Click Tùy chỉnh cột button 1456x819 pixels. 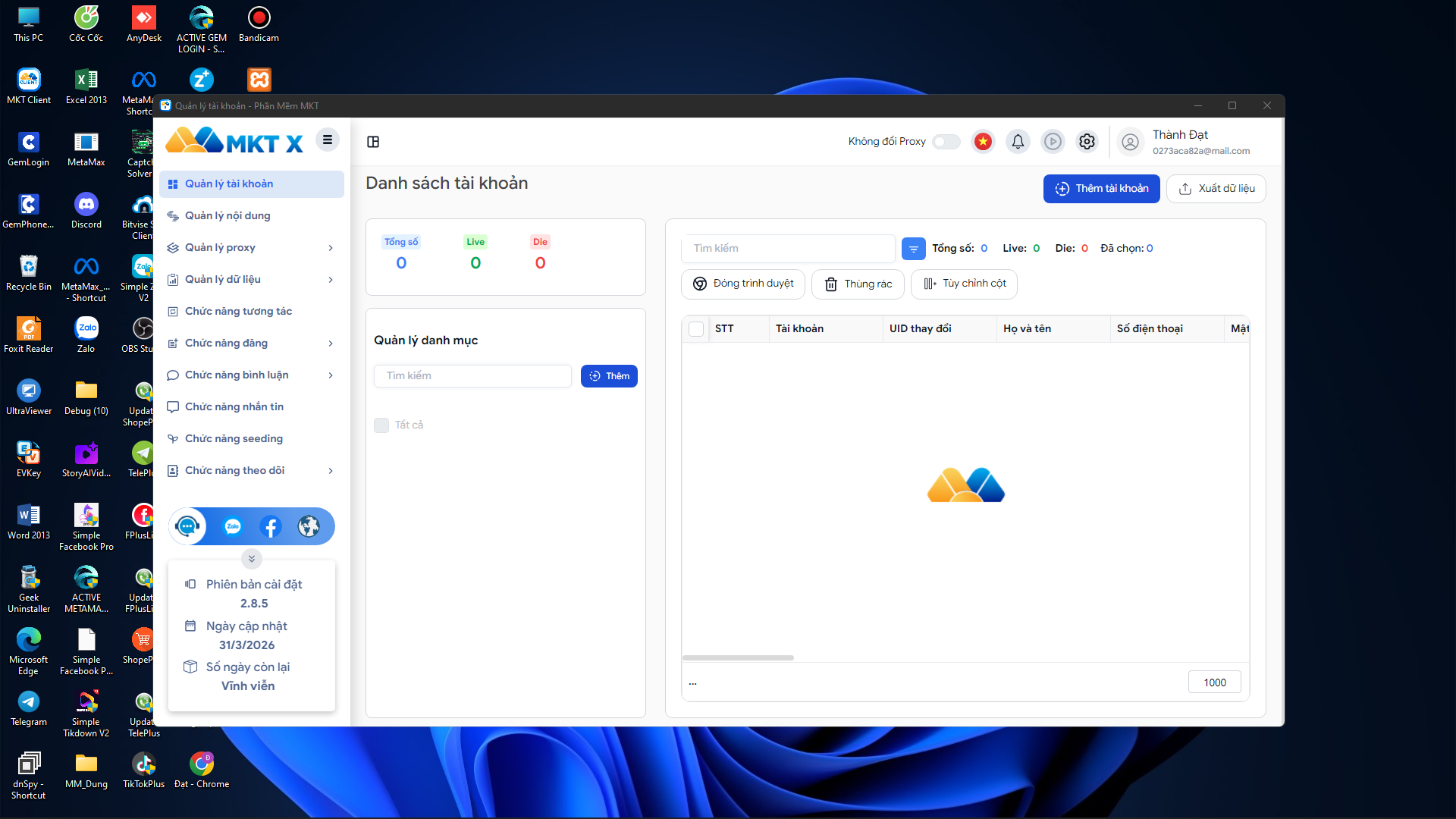pyautogui.click(x=965, y=284)
